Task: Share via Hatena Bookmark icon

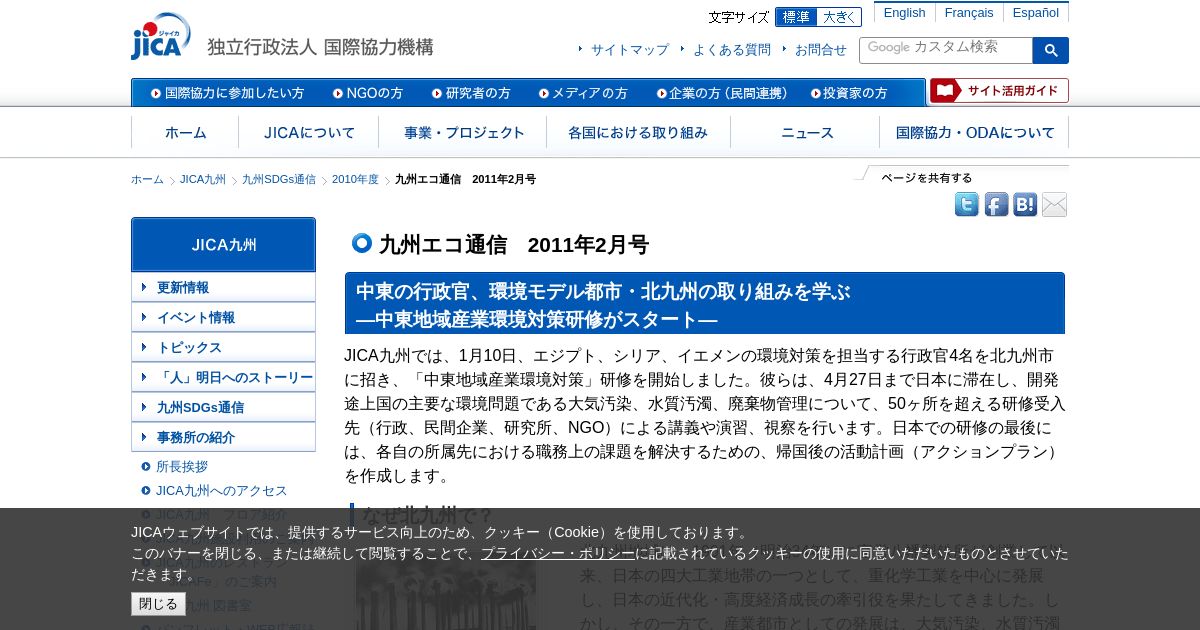Action: point(1025,205)
